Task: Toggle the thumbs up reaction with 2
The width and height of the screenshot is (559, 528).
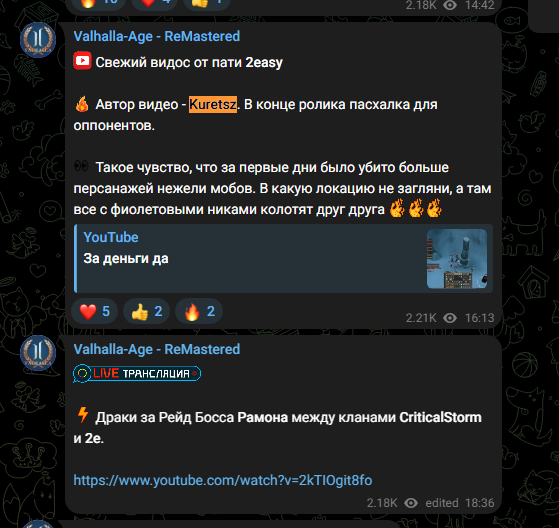Action: [147, 311]
